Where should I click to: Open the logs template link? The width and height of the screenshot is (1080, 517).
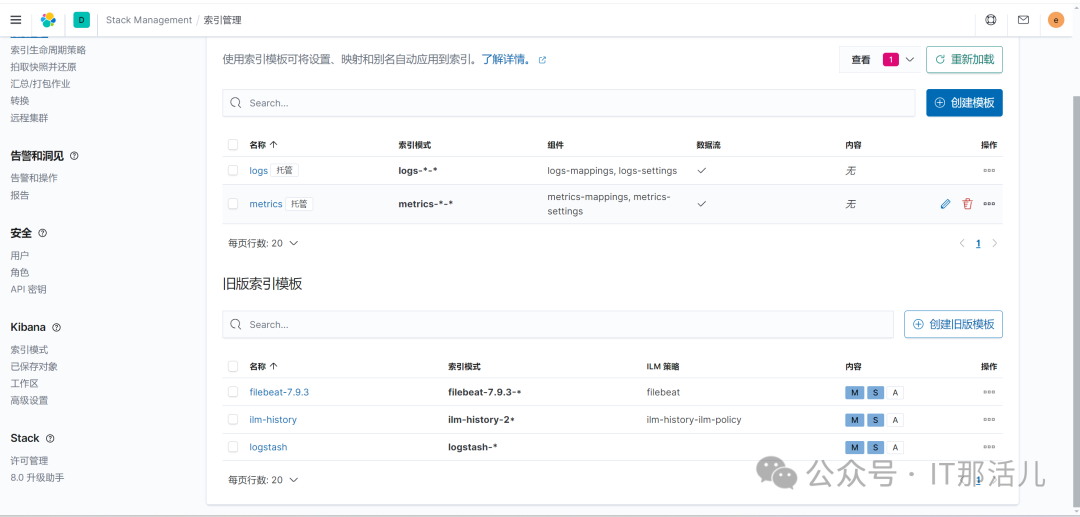click(x=258, y=170)
